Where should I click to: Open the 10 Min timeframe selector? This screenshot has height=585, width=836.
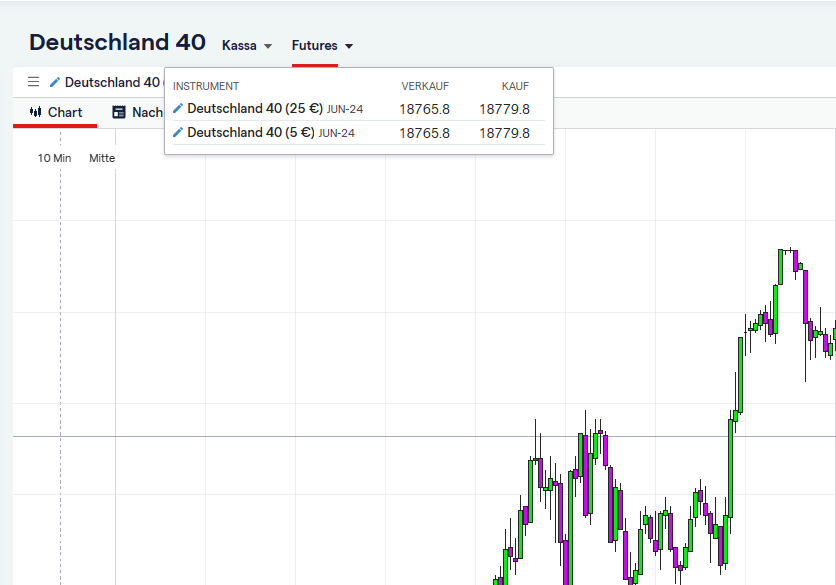(55, 158)
